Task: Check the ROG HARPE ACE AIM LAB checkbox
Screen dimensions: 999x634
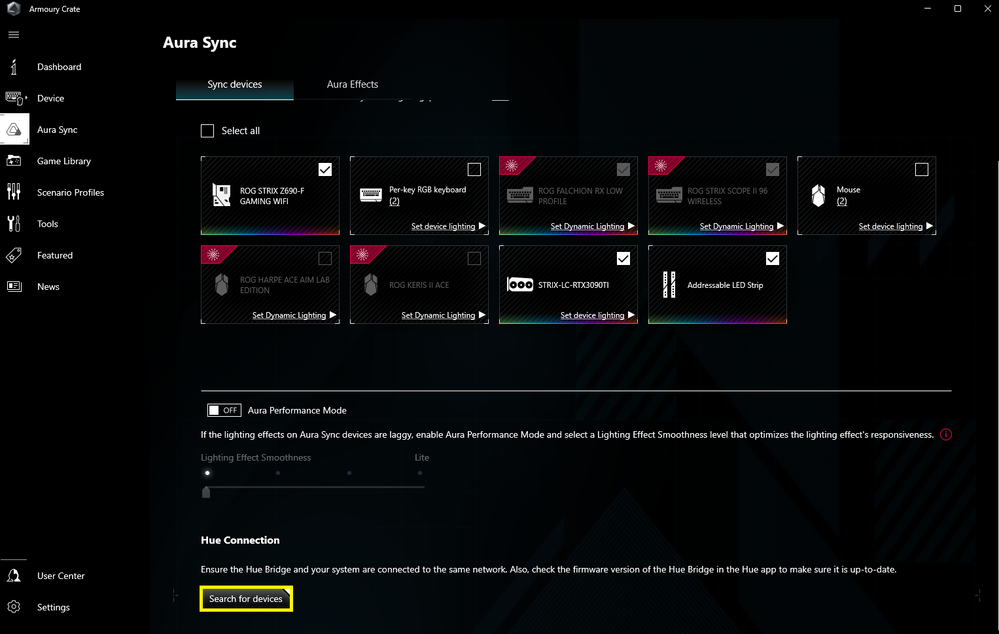Action: 325,258
